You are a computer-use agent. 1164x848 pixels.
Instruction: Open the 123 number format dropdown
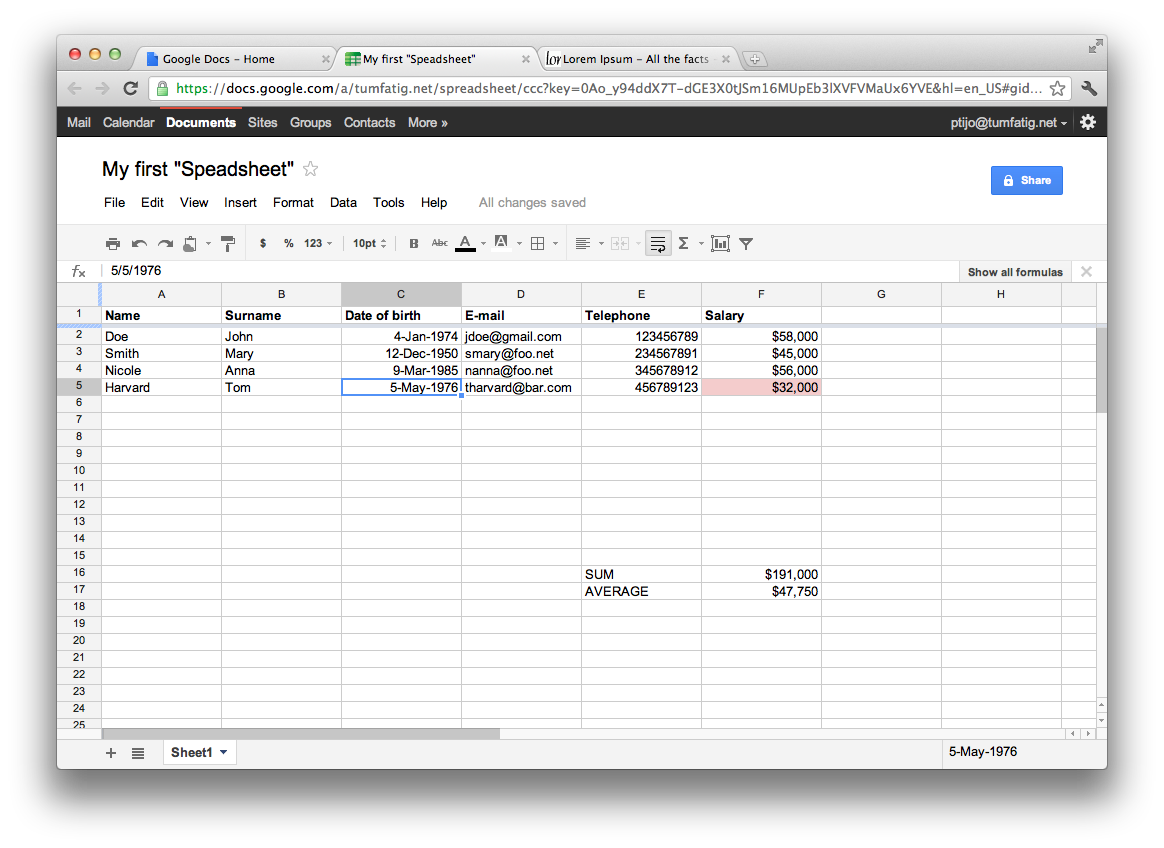(318, 244)
